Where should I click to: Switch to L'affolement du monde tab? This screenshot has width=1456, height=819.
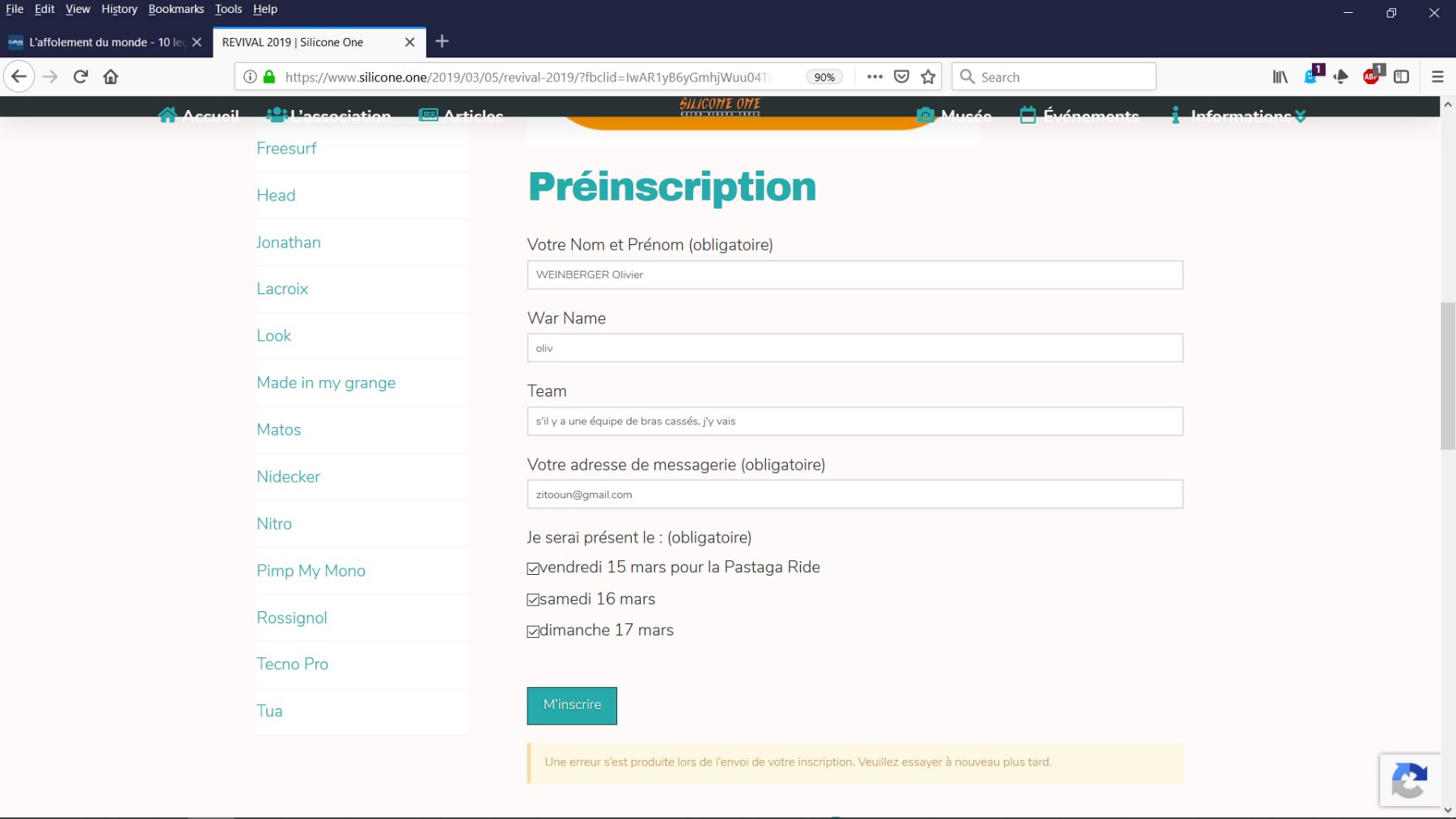(x=97, y=42)
